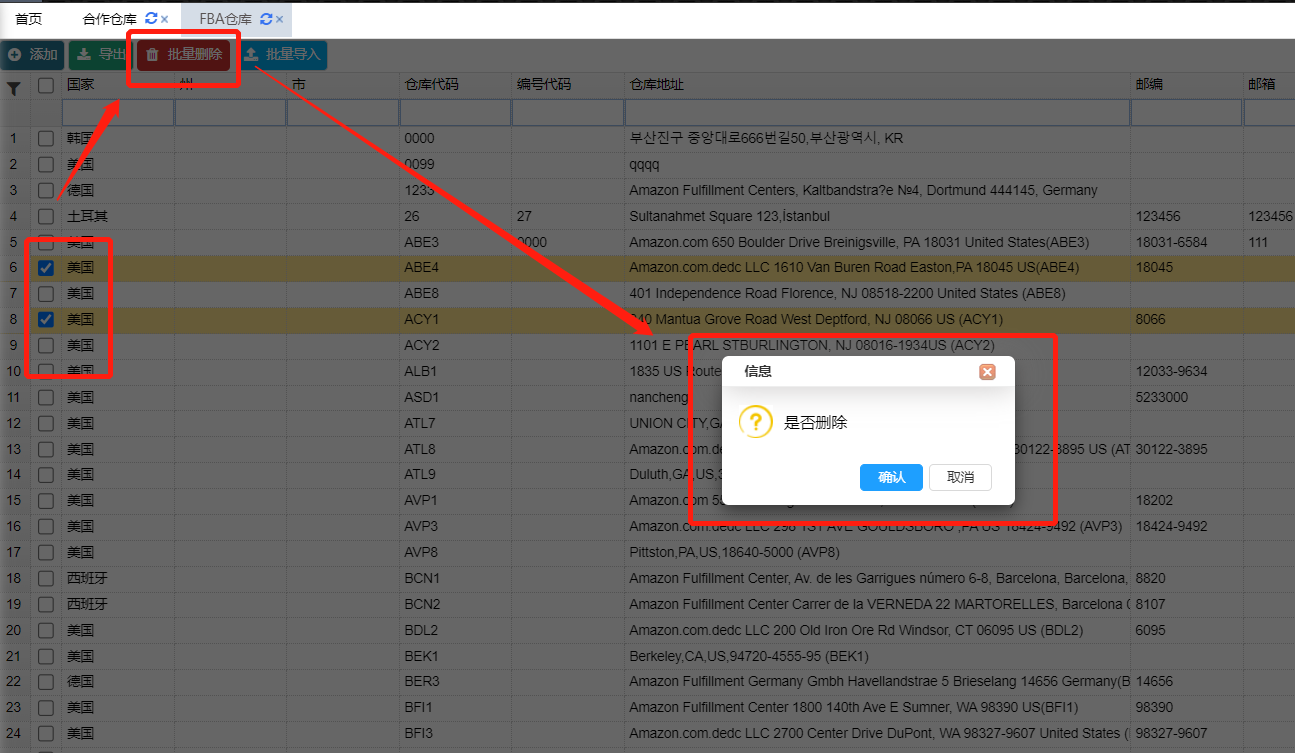The height and width of the screenshot is (753, 1295).
Task: Uncheck the checkbox for row ACY1
Action: pos(46,320)
